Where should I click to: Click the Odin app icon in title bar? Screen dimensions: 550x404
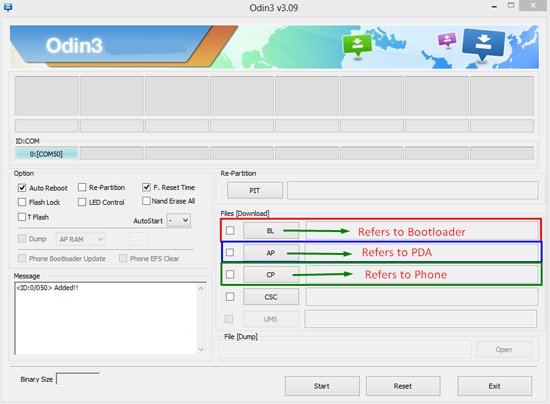(8, 7)
